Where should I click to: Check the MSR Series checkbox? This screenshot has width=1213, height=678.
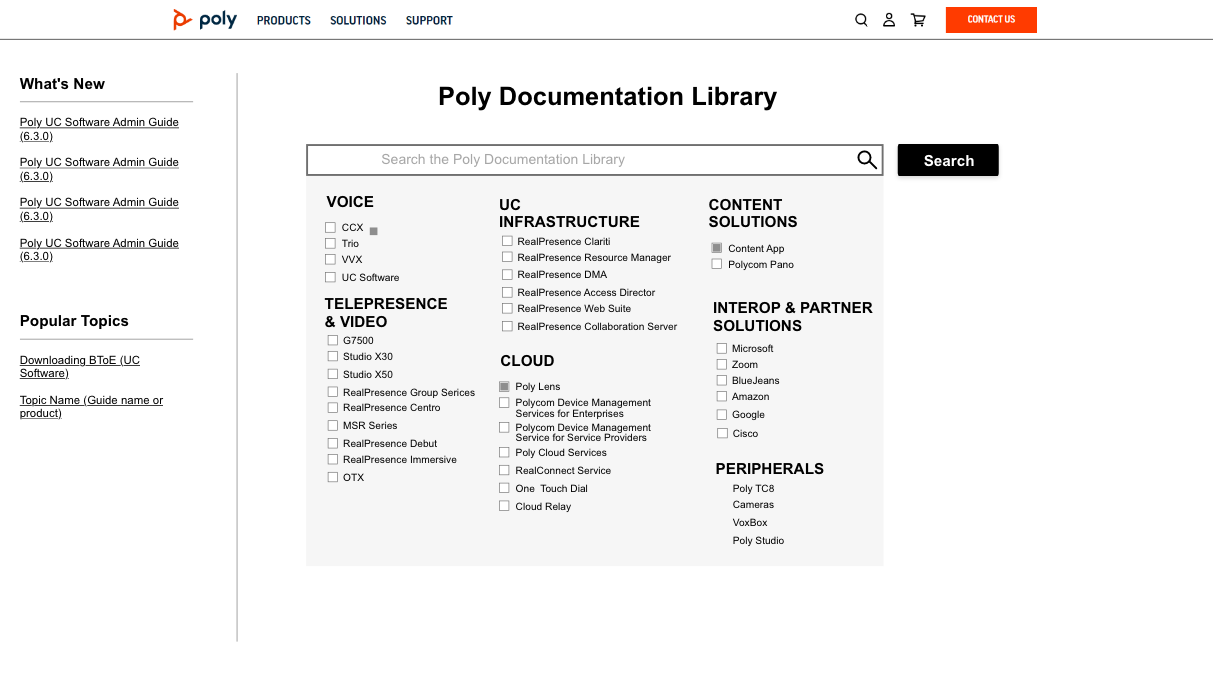pos(333,425)
